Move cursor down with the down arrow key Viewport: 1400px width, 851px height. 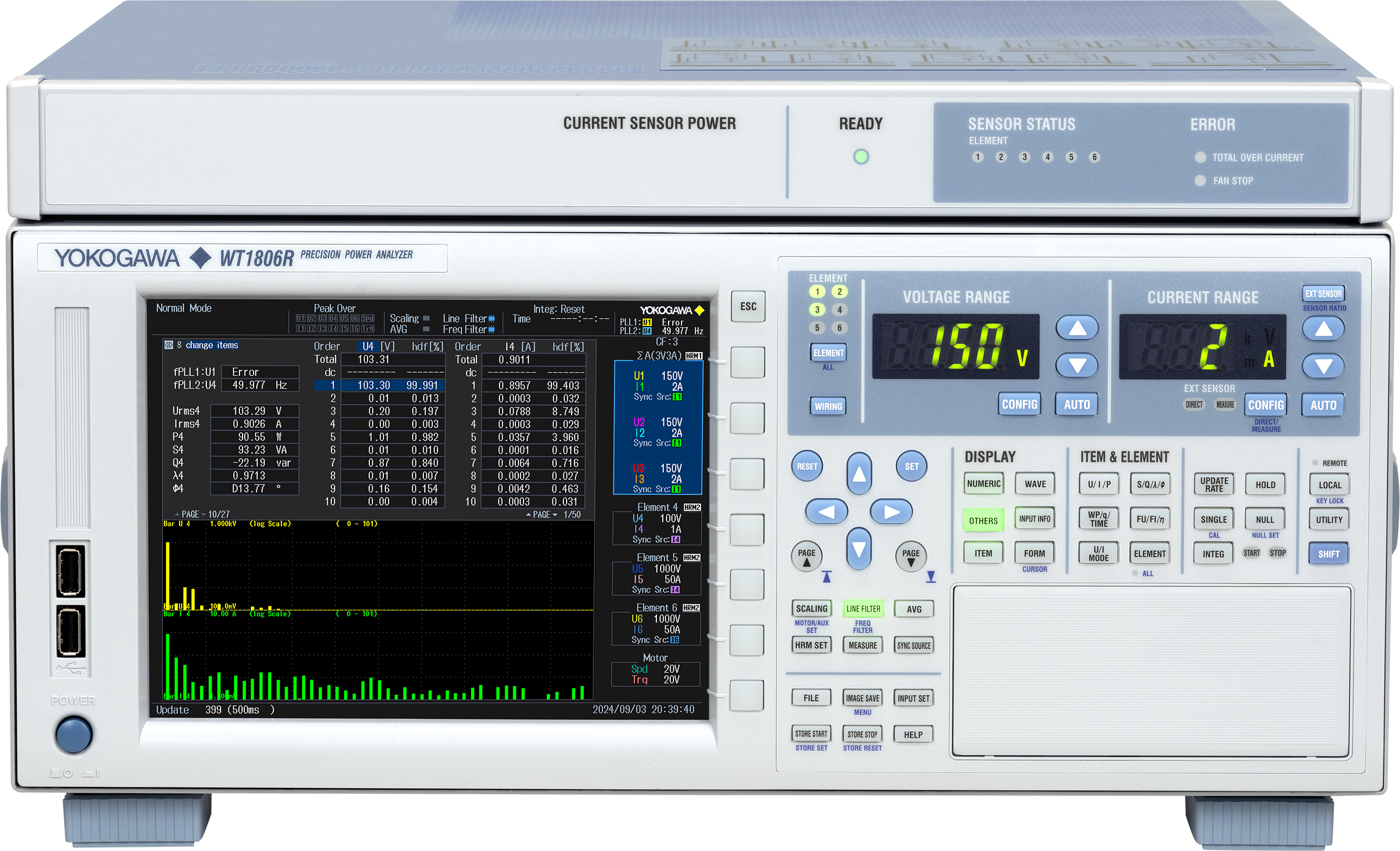859,549
